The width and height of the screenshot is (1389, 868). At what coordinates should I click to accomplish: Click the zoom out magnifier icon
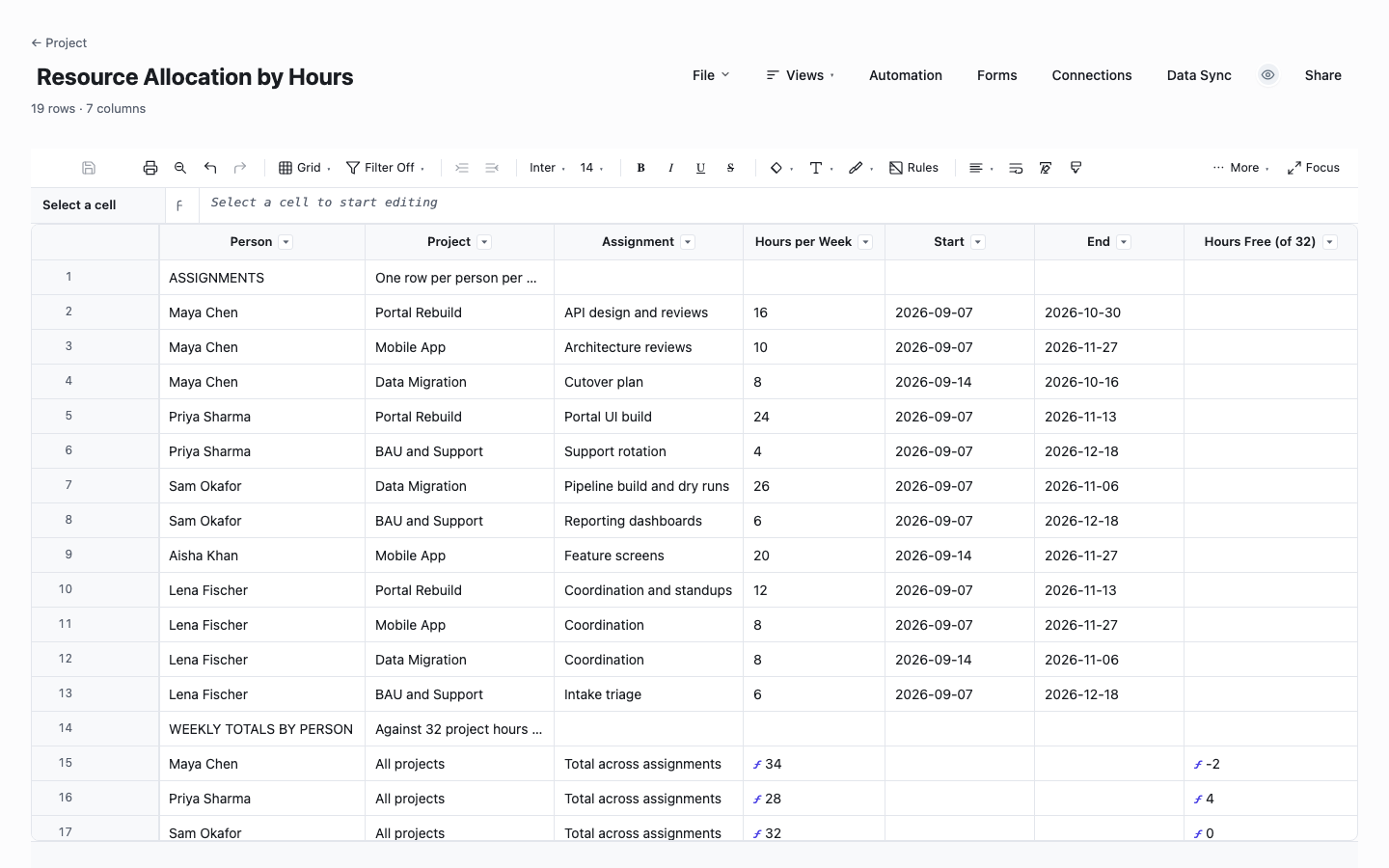pyautogui.click(x=180, y=168)
